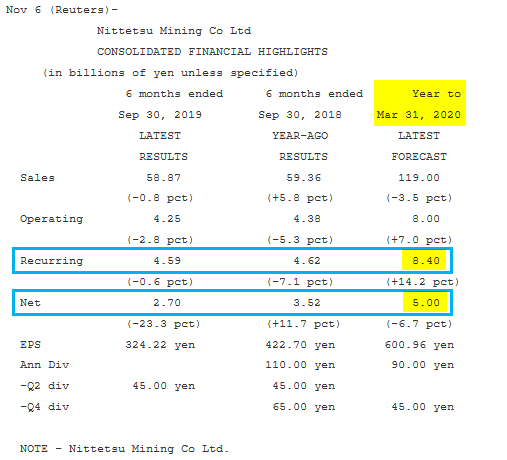The image size is (507, 460).
Task: Select the 'Nittetsu Mining Co Ltd' title line
Action: tap(174, 31)
